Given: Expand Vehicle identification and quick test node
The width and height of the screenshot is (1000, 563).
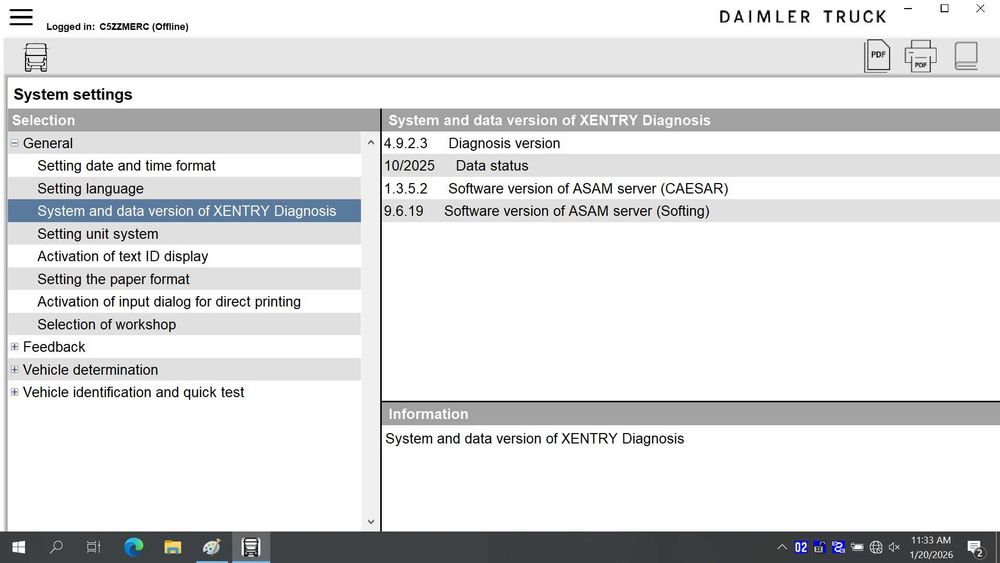Looking at the screenshot, I should click(15, 392).
